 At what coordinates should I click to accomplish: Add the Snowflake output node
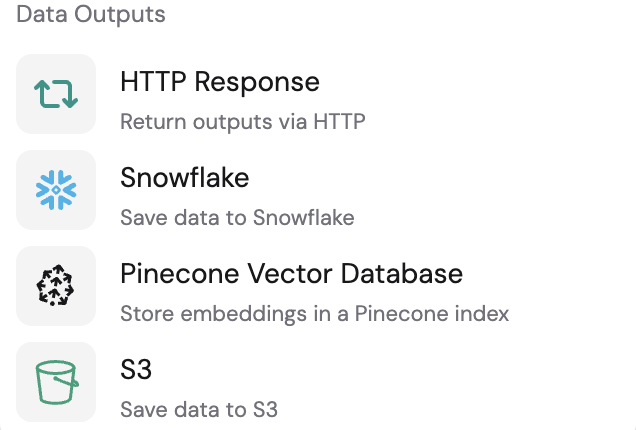tap(318, 190)
